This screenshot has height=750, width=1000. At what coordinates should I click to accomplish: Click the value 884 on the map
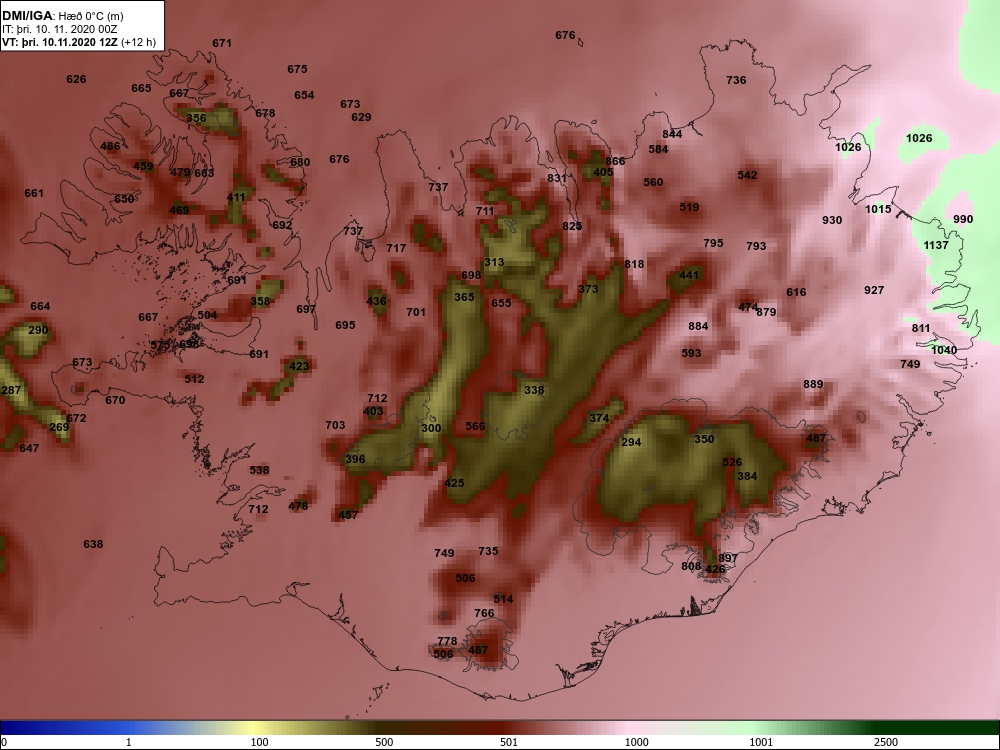click(x=698, y=327)
